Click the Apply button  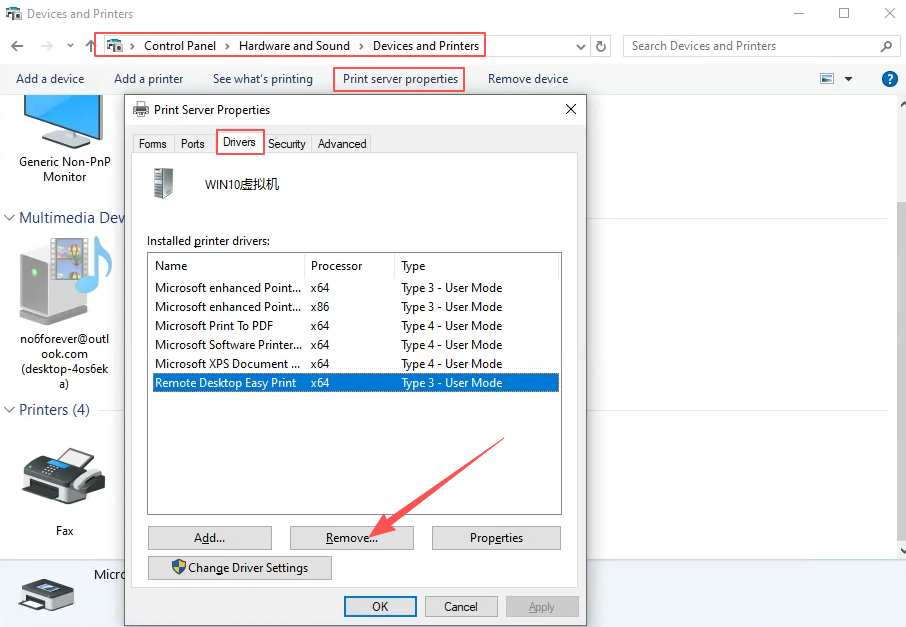coord(541,607)
